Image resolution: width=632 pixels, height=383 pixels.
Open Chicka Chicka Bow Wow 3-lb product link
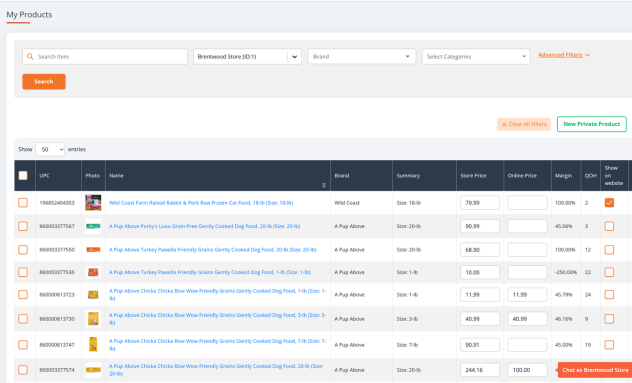[x=217, y=319]
